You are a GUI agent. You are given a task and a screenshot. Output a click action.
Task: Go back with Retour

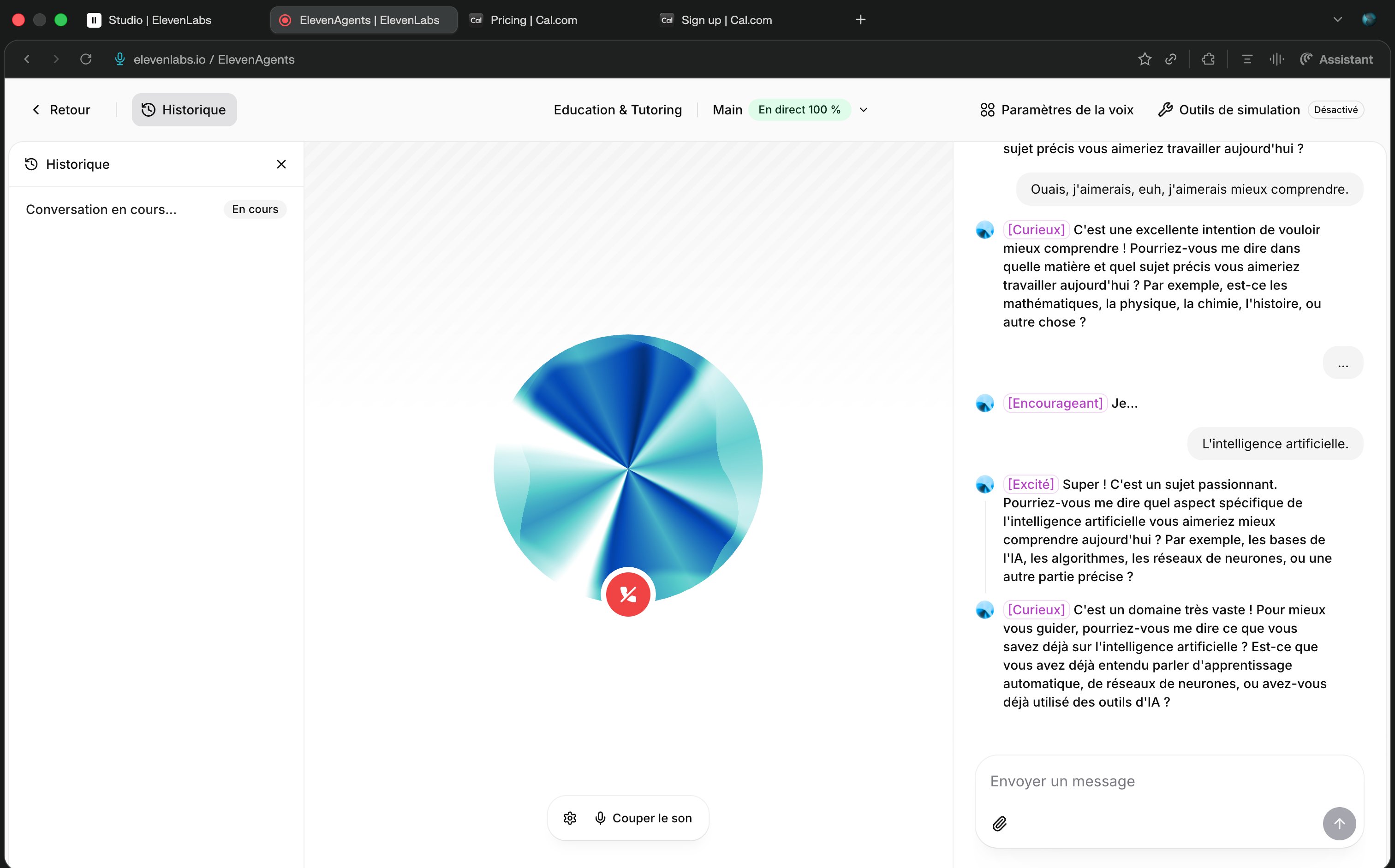coord(61,110)
